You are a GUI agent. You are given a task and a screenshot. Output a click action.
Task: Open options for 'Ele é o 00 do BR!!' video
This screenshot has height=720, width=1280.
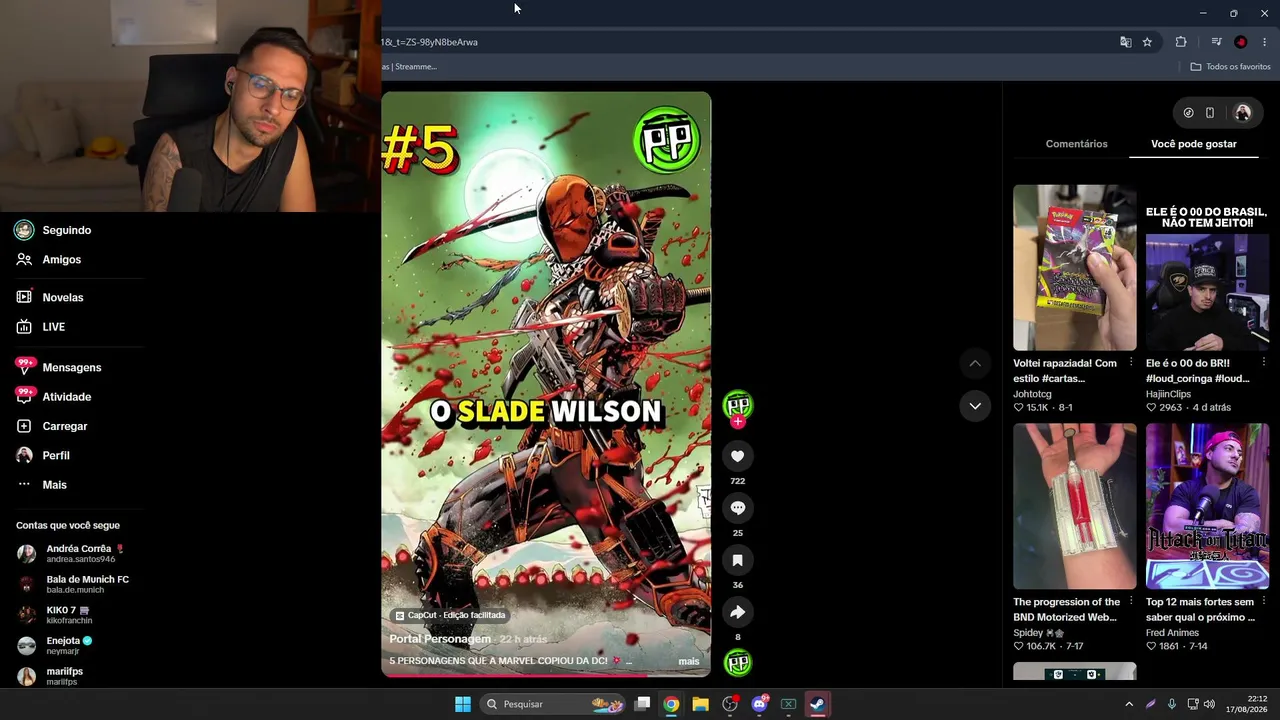pyautogui.click(x=1263, y=362)
